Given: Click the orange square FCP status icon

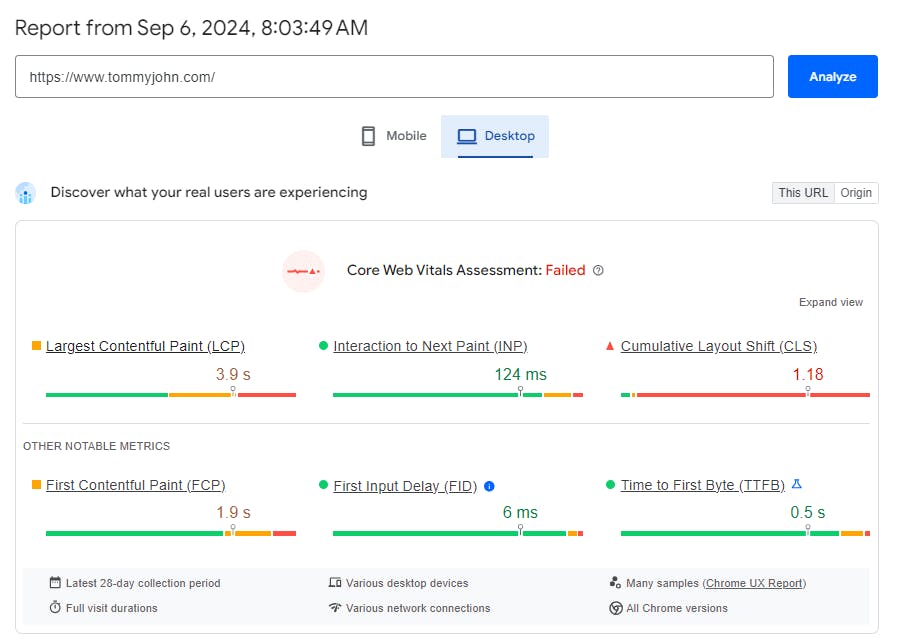Looking at the screenshot, I should (36, 484).
